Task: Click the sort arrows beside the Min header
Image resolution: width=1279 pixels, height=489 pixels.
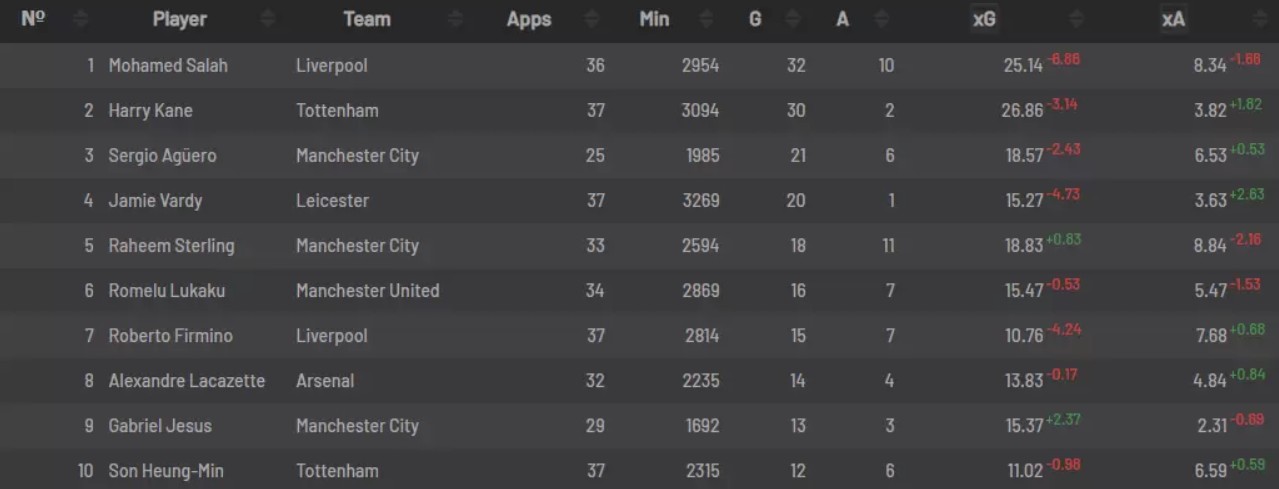Action: (x=707, y=20)
